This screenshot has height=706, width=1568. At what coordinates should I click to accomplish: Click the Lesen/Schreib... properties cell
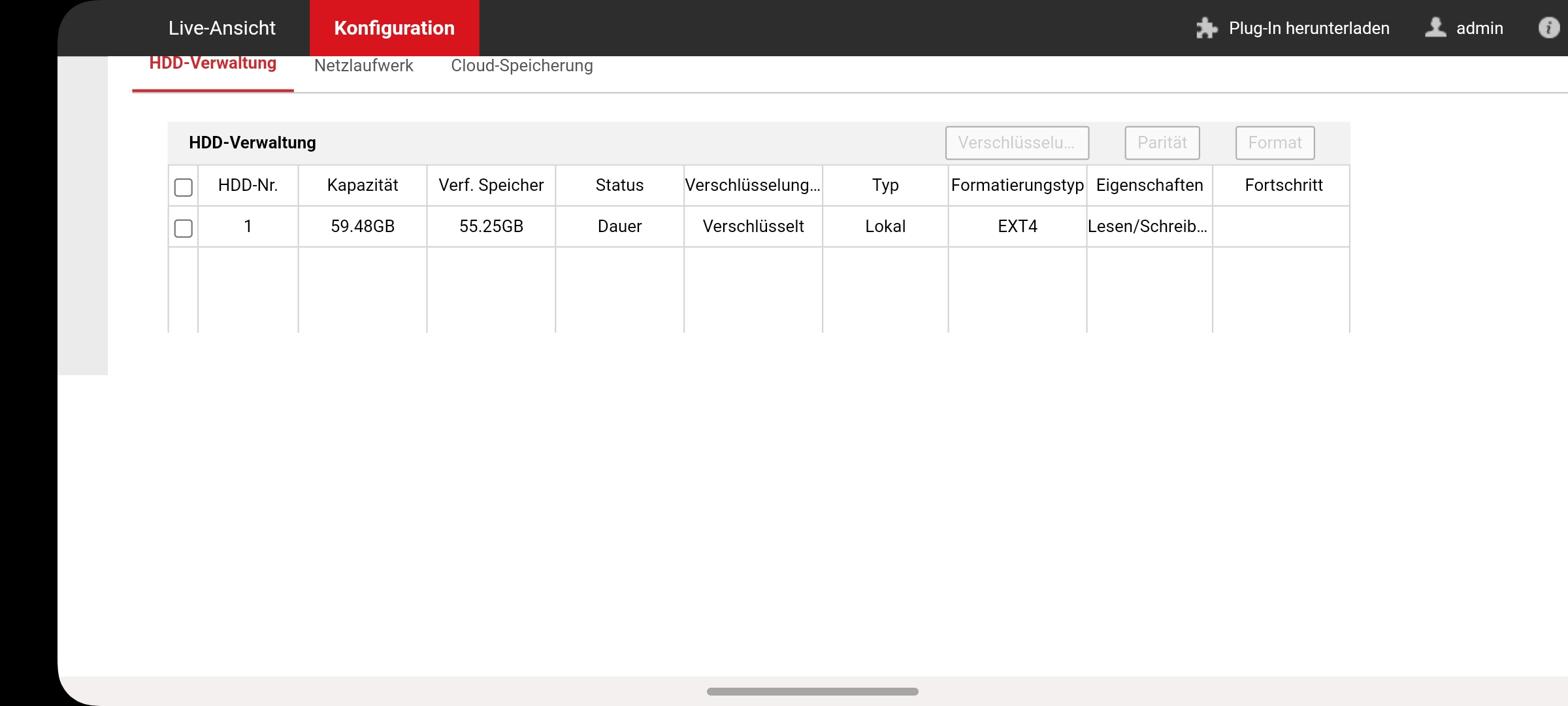click(x=1148, y=226)
